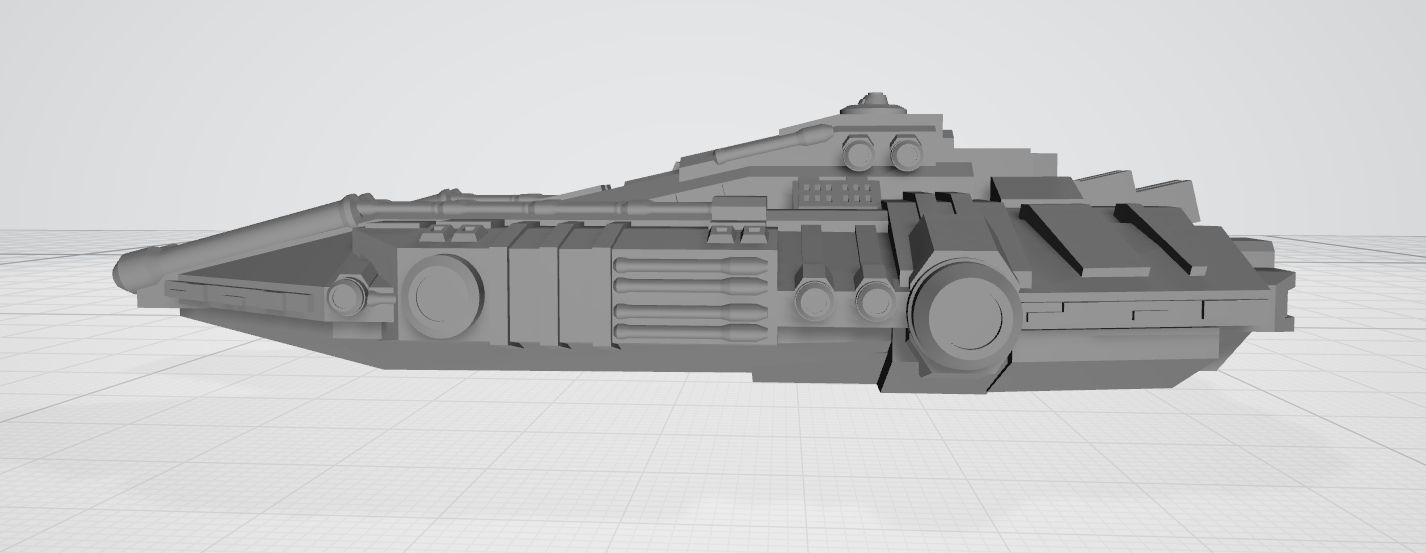Pick the left small round port beside the rear cylinder
Viewport: 1426px width, 553px height.
click(814, 300)
